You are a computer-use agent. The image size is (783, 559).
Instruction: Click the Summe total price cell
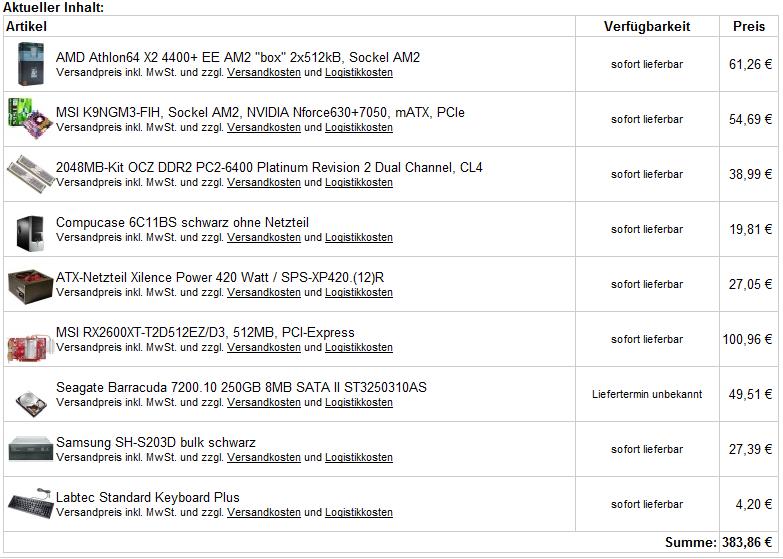point(748,543)
